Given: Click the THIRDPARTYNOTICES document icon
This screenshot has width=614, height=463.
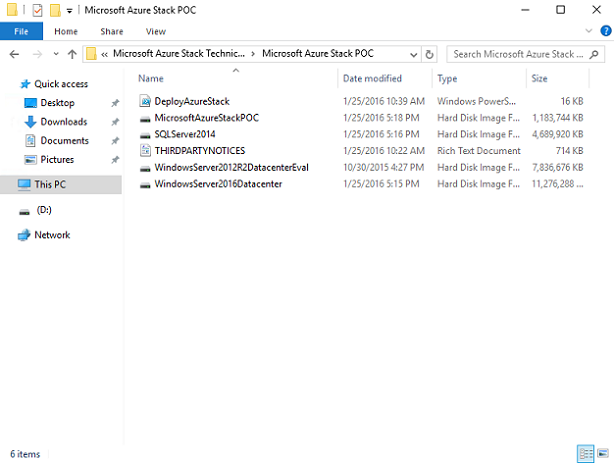Looking at the screenshot, I should [145, 150].
